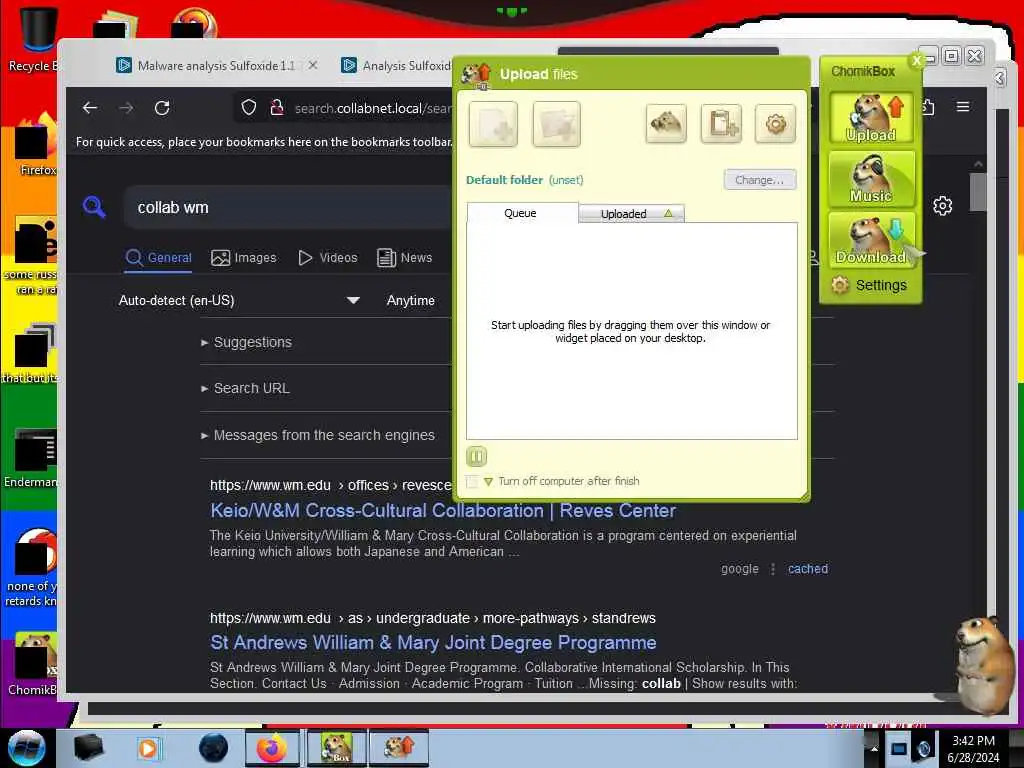1024x768 pixels.
Task: Enable Turn off computer after finish
Action: pos(472,481)
